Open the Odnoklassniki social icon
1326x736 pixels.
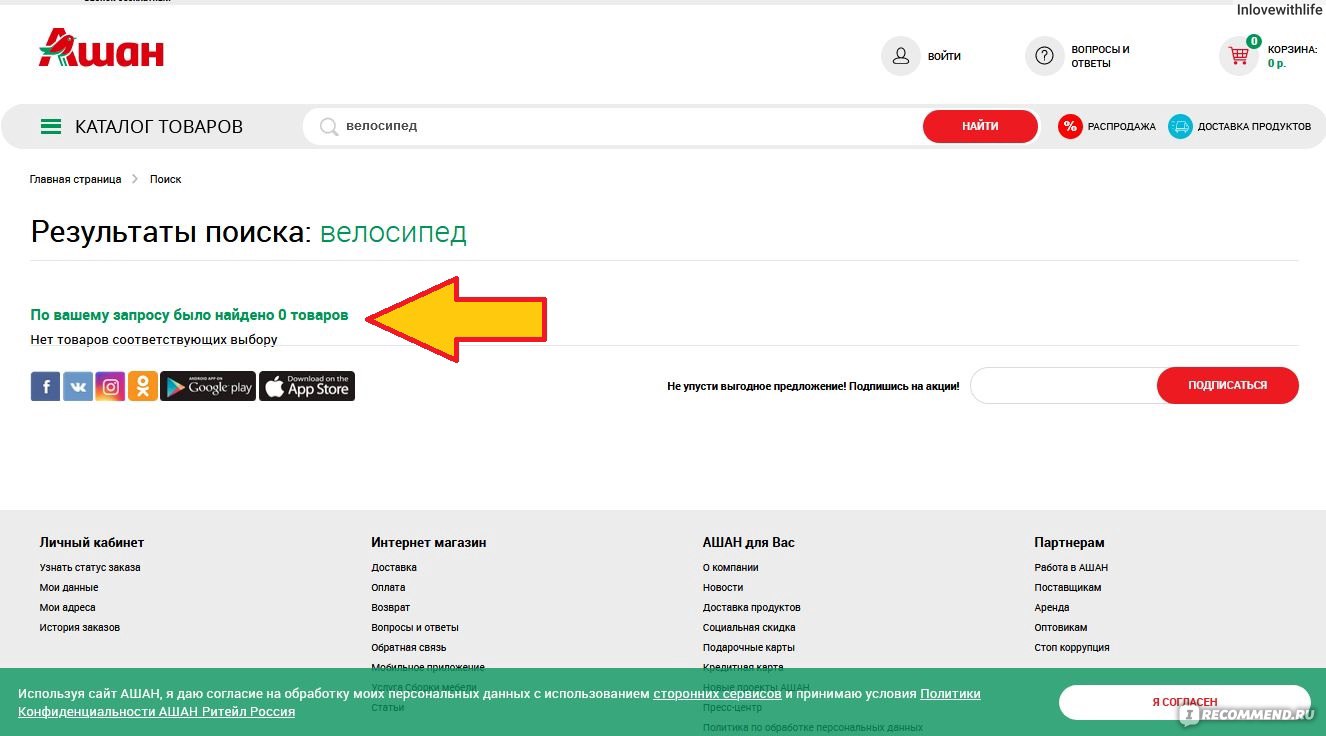(x=143, y=386)
